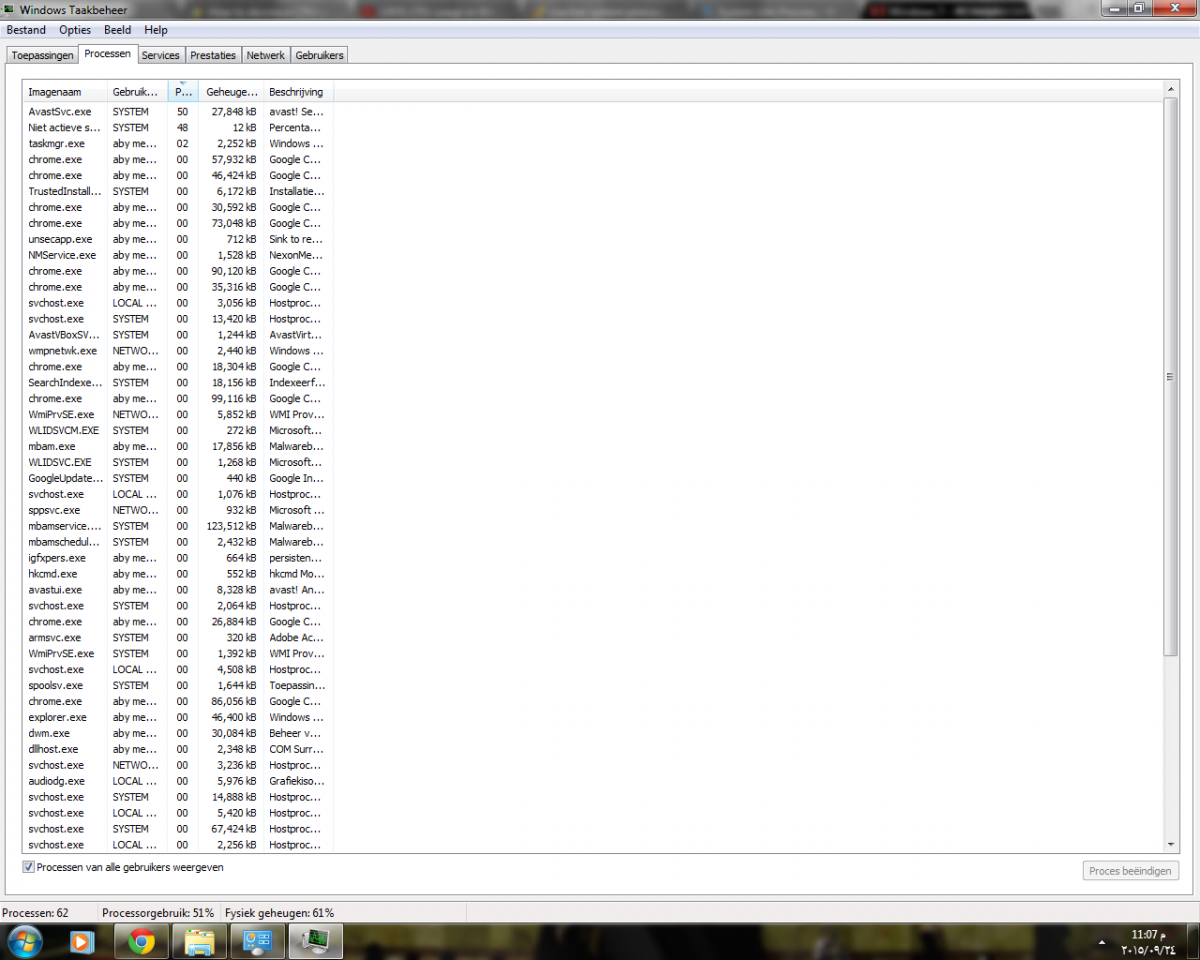Open the Beeld menu

[x=118, y=30]
